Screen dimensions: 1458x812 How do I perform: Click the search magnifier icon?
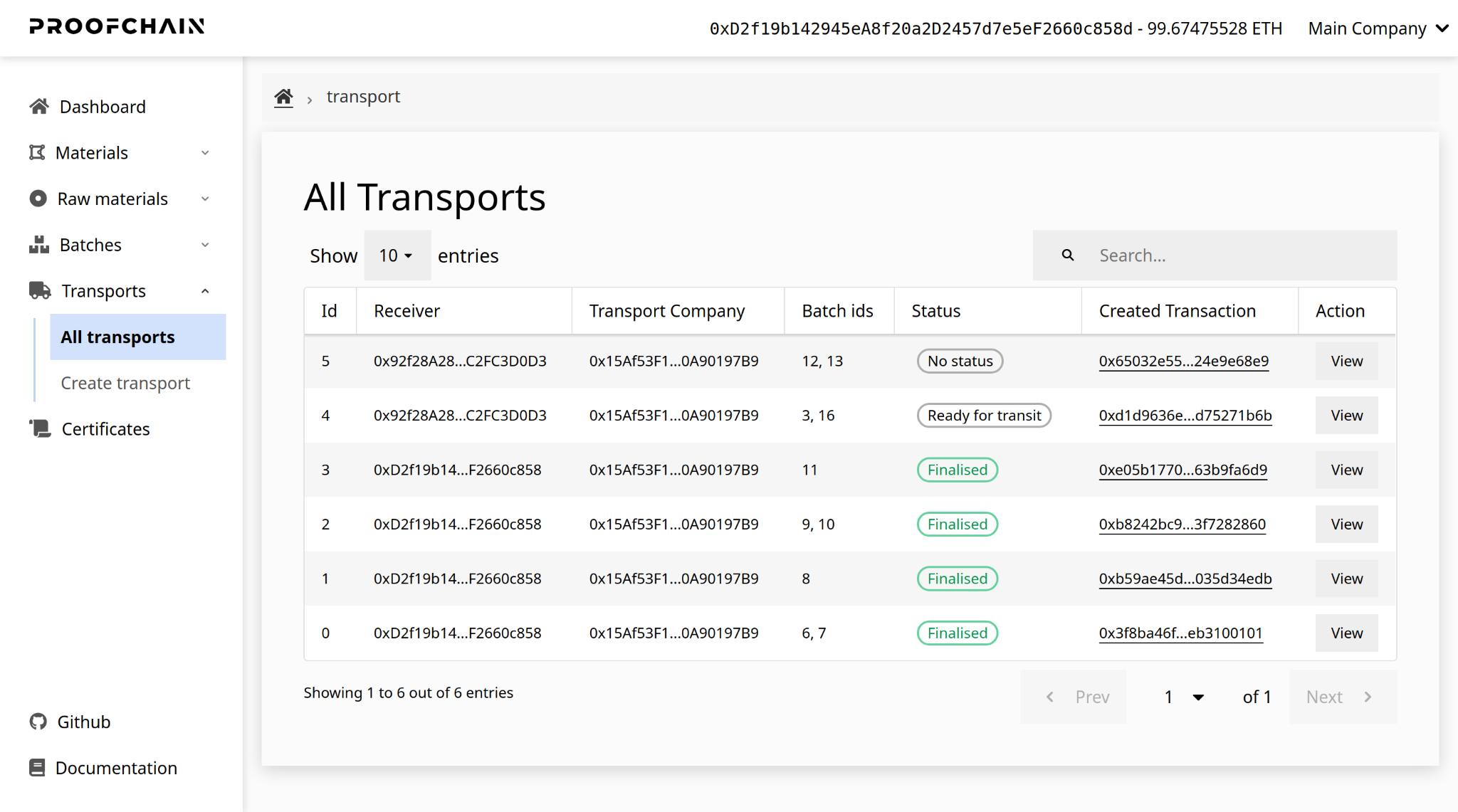point(1068,255)
